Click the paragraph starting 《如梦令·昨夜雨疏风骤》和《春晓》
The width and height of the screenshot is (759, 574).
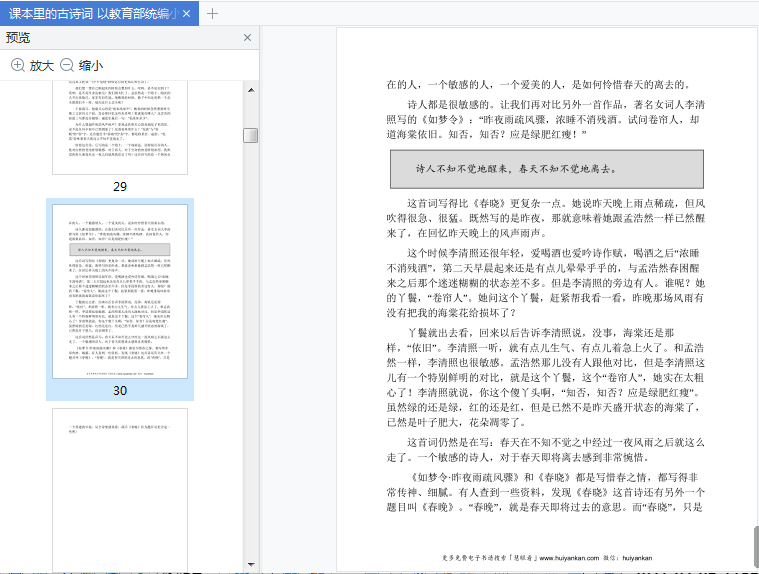(546, 492)
